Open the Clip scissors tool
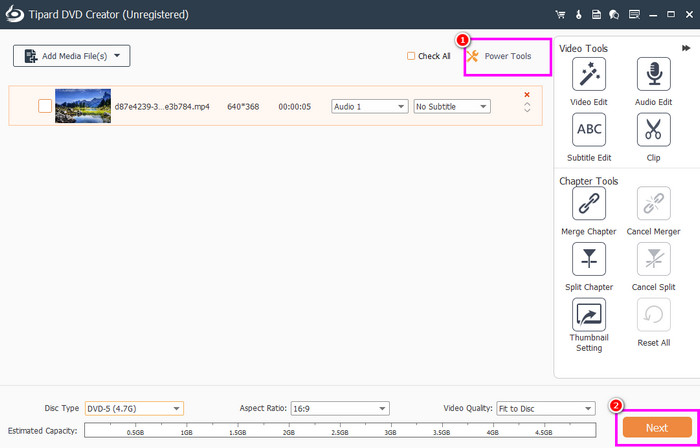 click(x=654, y=130)
